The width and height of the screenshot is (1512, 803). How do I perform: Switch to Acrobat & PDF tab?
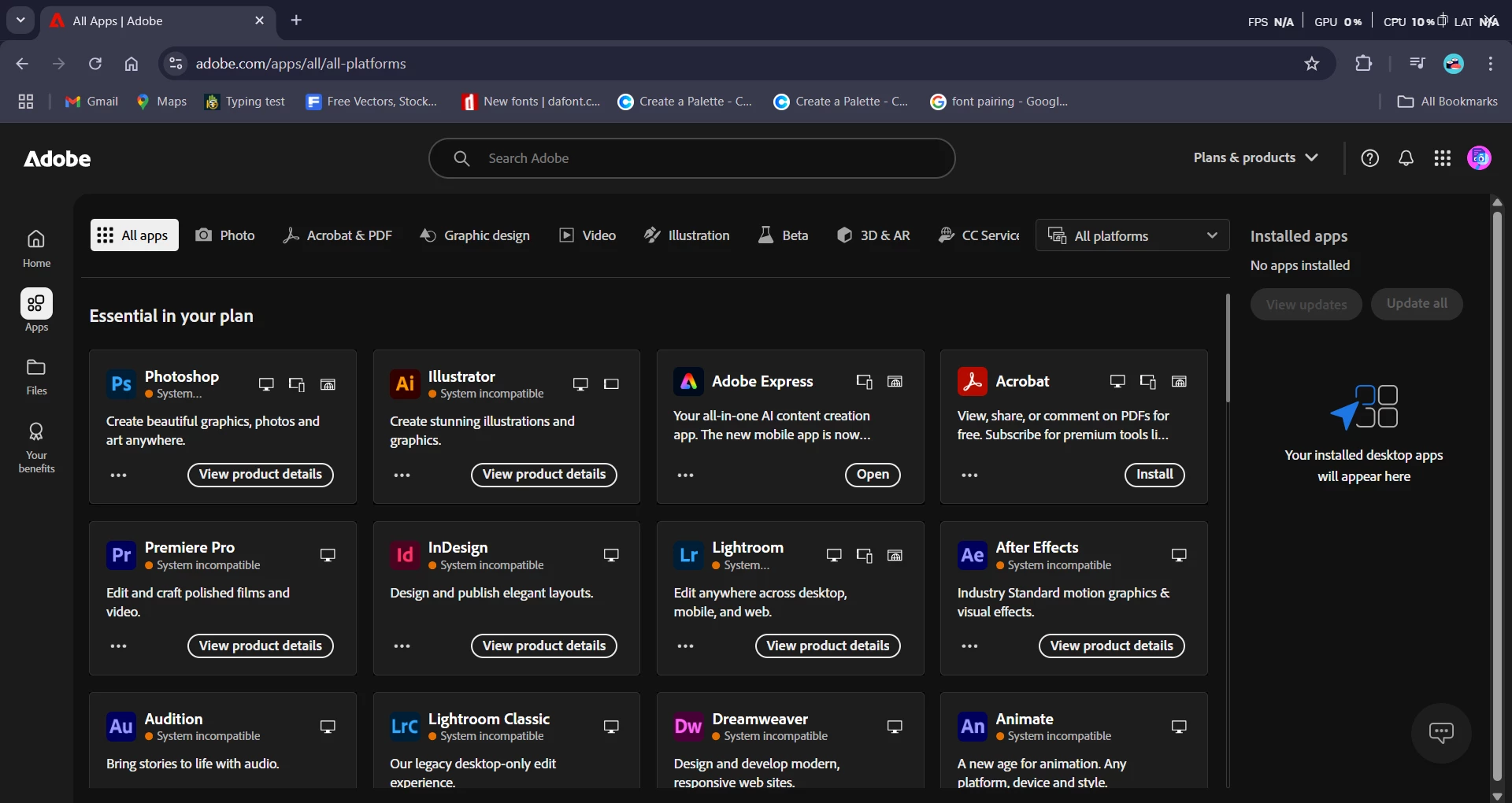pos(337,235)
